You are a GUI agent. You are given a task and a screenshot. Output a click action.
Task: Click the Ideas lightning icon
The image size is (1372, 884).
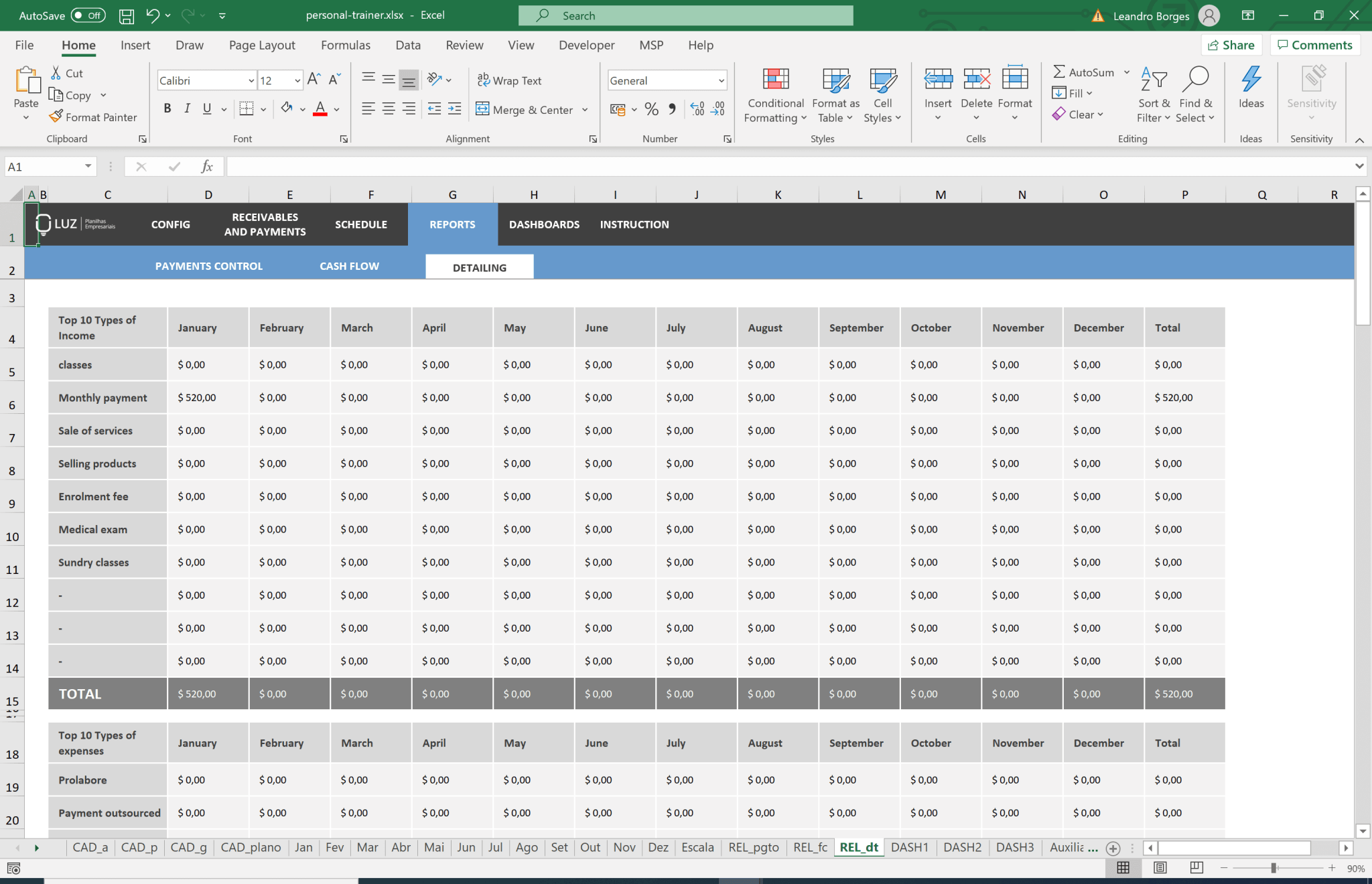(1251, 80)
